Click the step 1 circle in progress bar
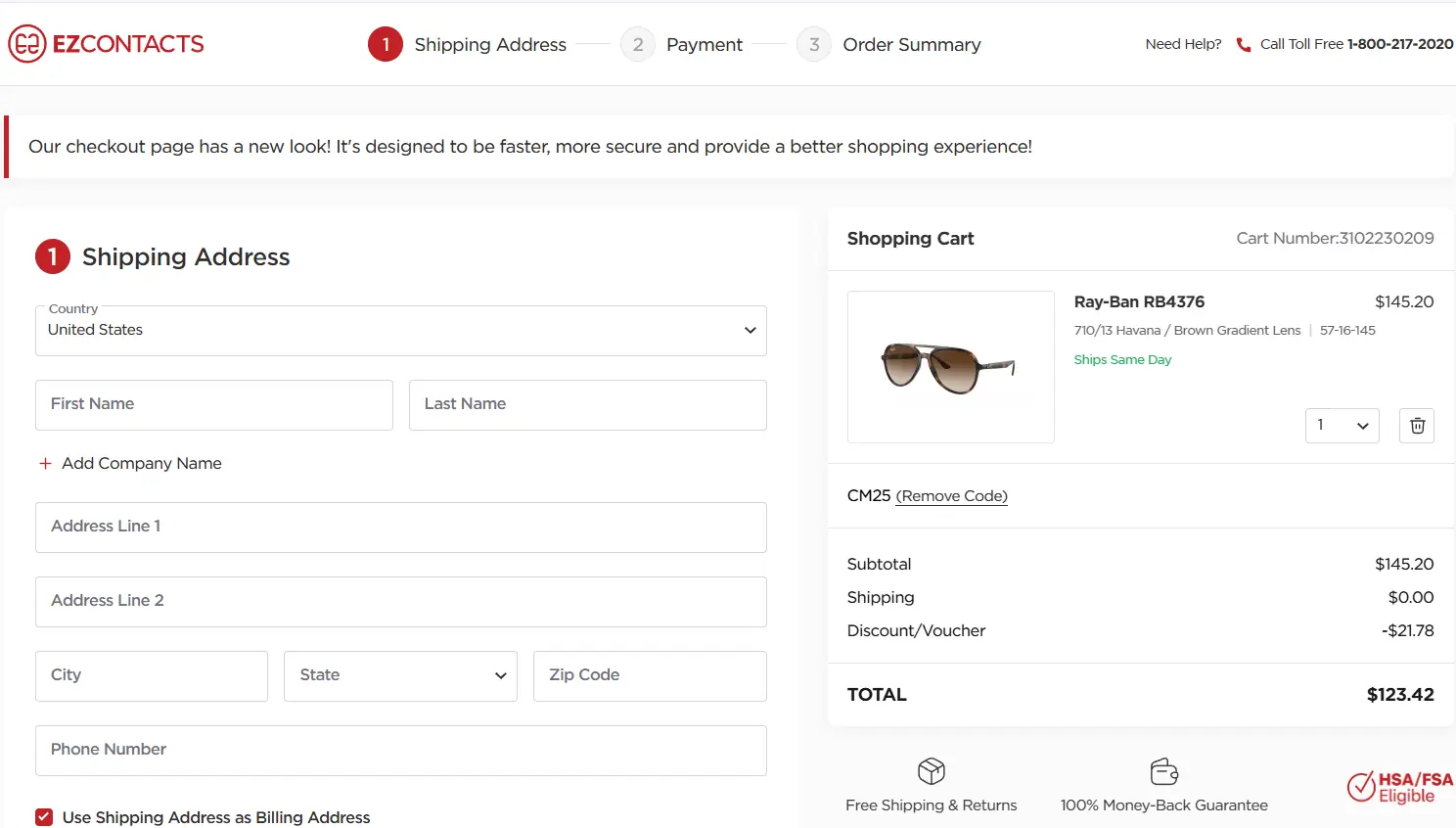 pos(386,44)
